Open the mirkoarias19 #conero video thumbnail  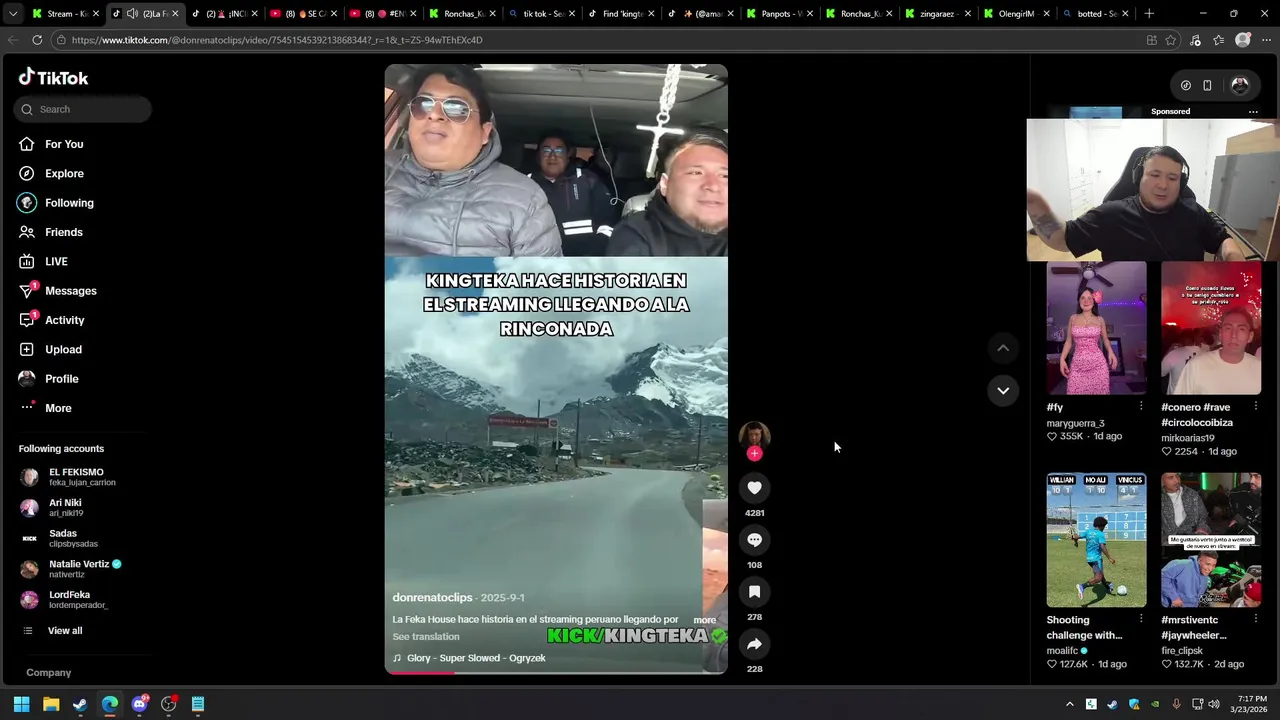point(1211,328)
